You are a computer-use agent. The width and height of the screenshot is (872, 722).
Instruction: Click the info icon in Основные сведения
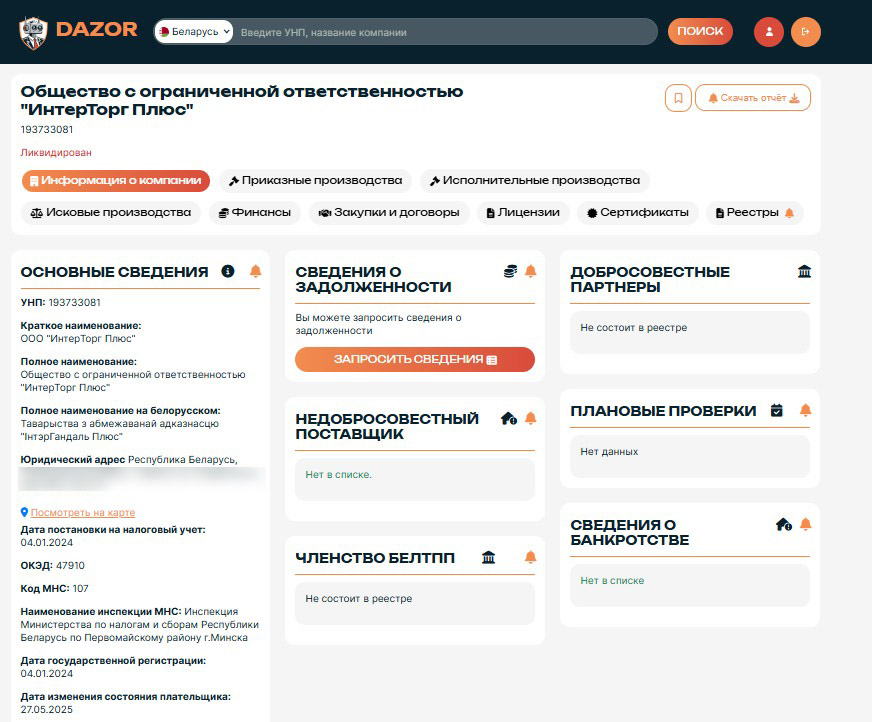coord(227,271)
